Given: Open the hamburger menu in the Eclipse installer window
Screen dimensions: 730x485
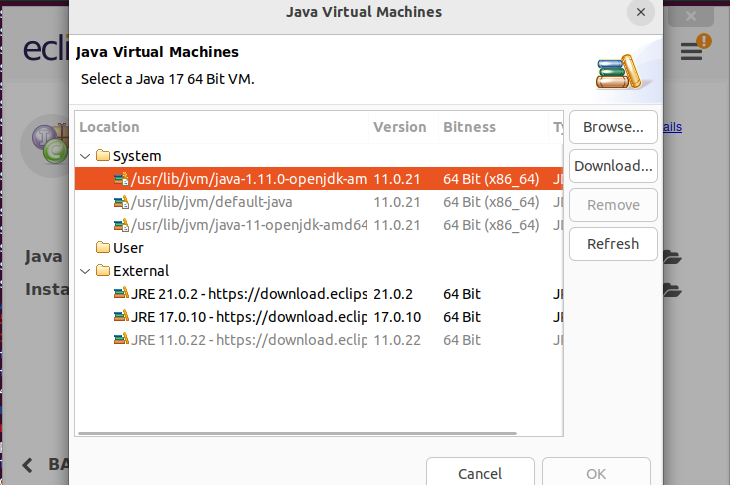Looking at the screenshot, I should [x=691, y=51].
